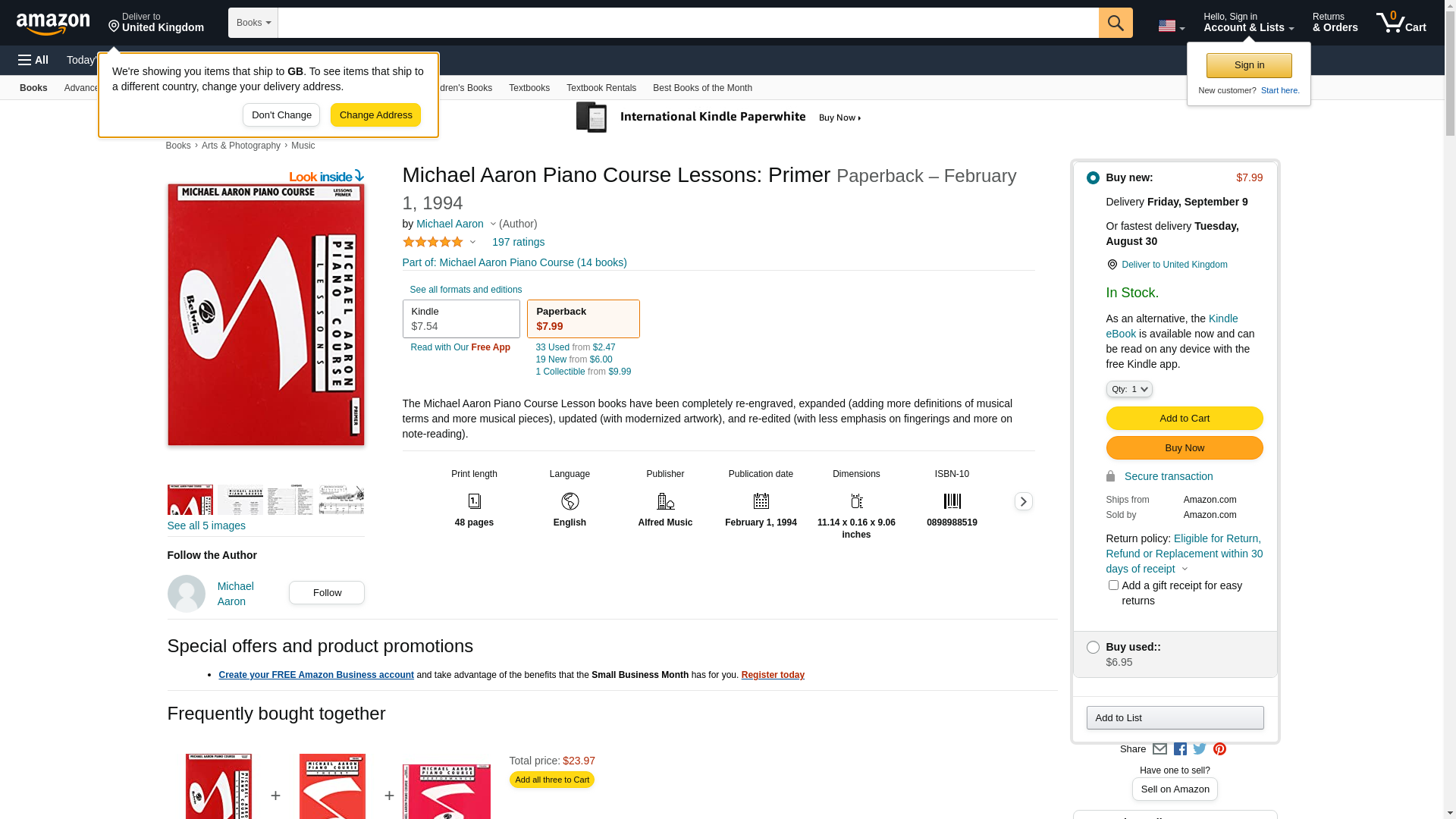Click the Amazon logo
The width and height of the screenshot is (1456, 819).
point(53,24)
